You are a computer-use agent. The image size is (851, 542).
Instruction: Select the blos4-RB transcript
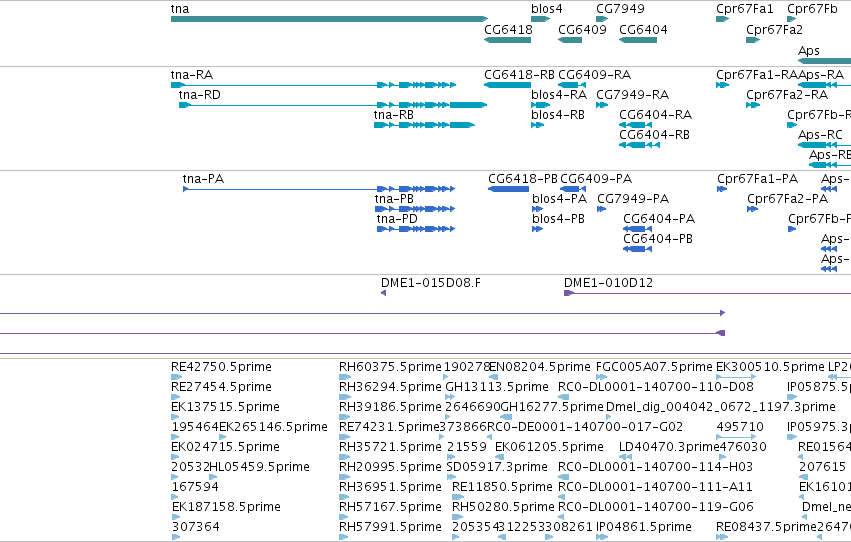[x=537, y=125]
